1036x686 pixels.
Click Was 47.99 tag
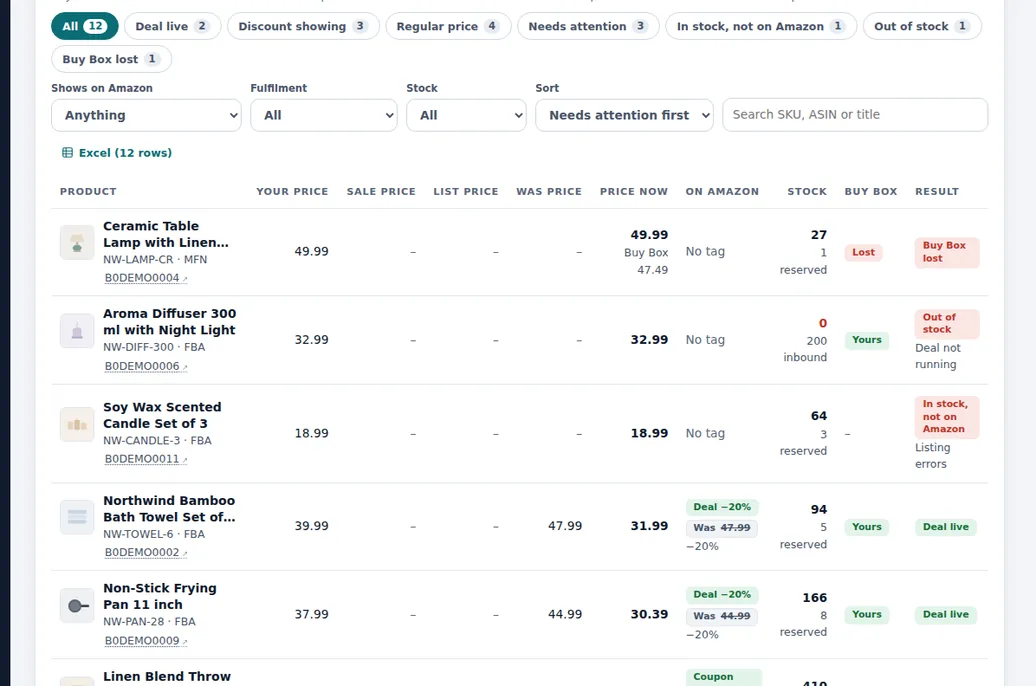[x=722, y=527]
